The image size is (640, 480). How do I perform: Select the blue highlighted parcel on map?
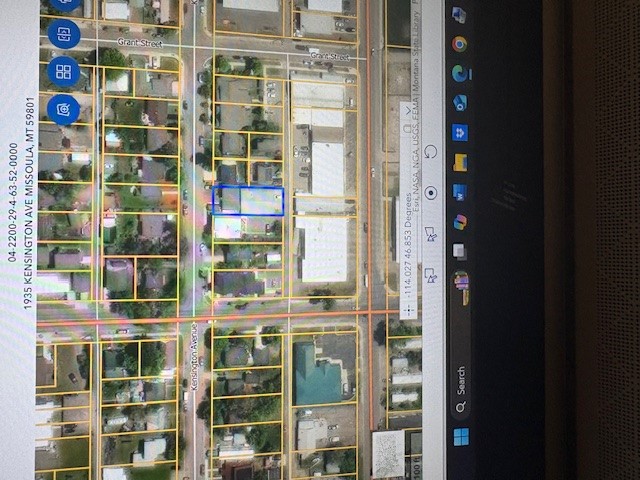tap(247, 201)
